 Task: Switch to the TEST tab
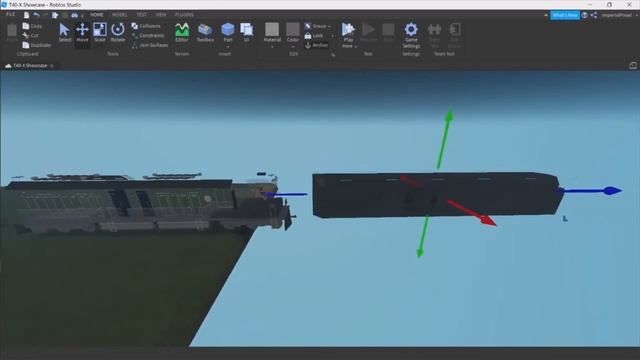click(142, 15)
